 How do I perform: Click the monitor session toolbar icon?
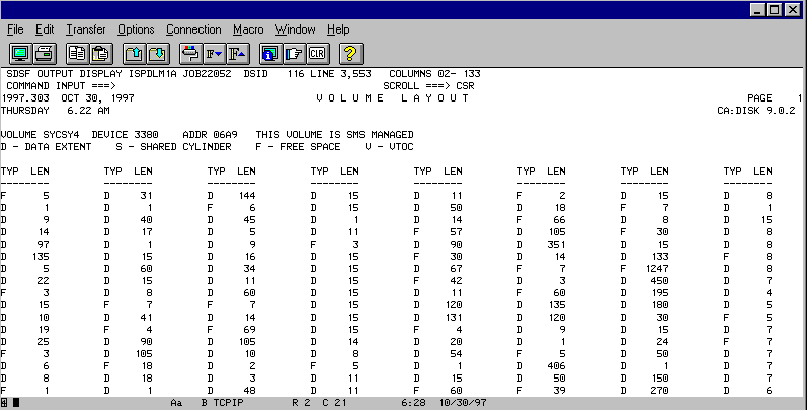21,54
